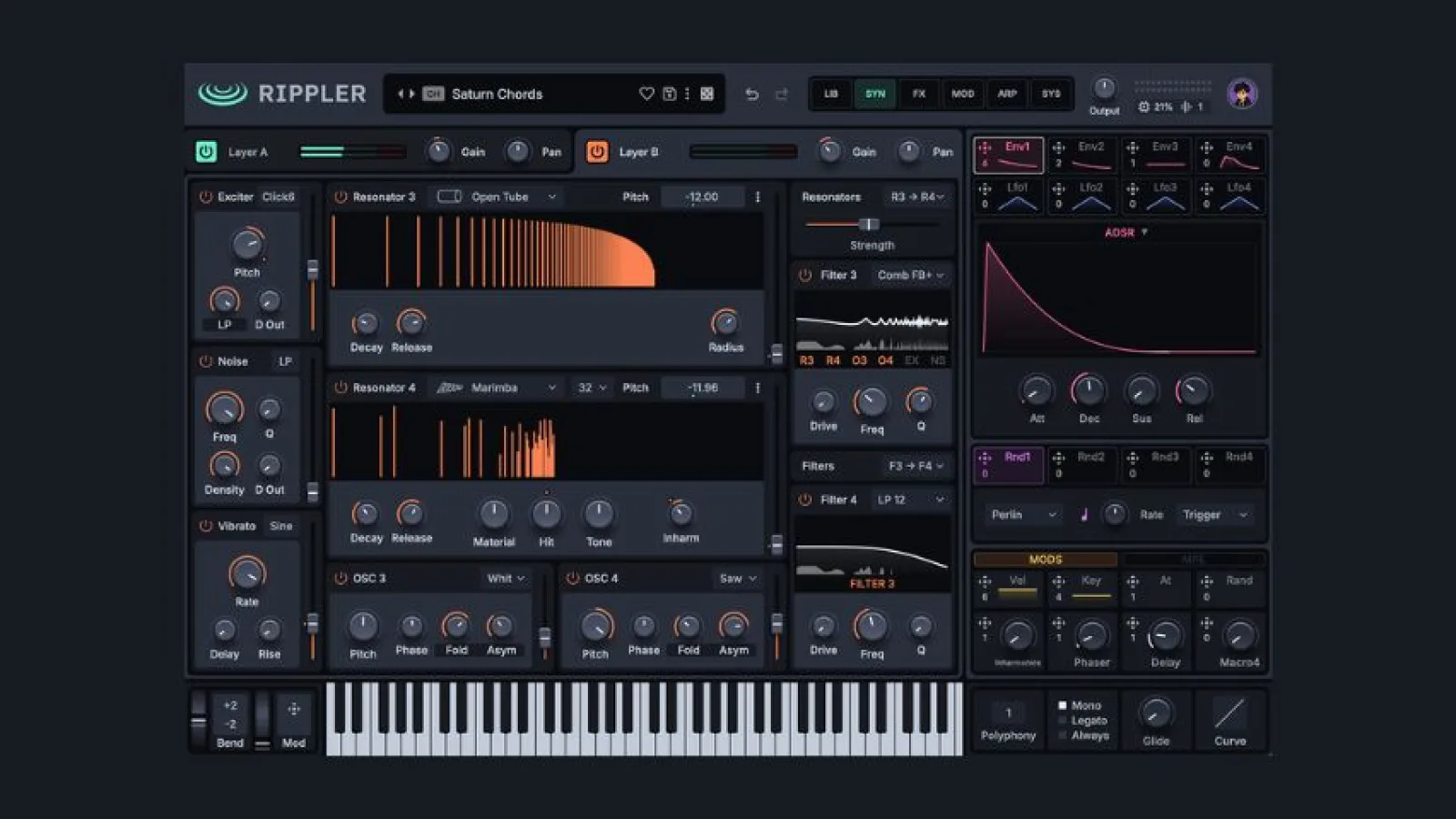
Task: Click the Polyphony value box
Action: pyautogui.click(x=1008, y=713)
